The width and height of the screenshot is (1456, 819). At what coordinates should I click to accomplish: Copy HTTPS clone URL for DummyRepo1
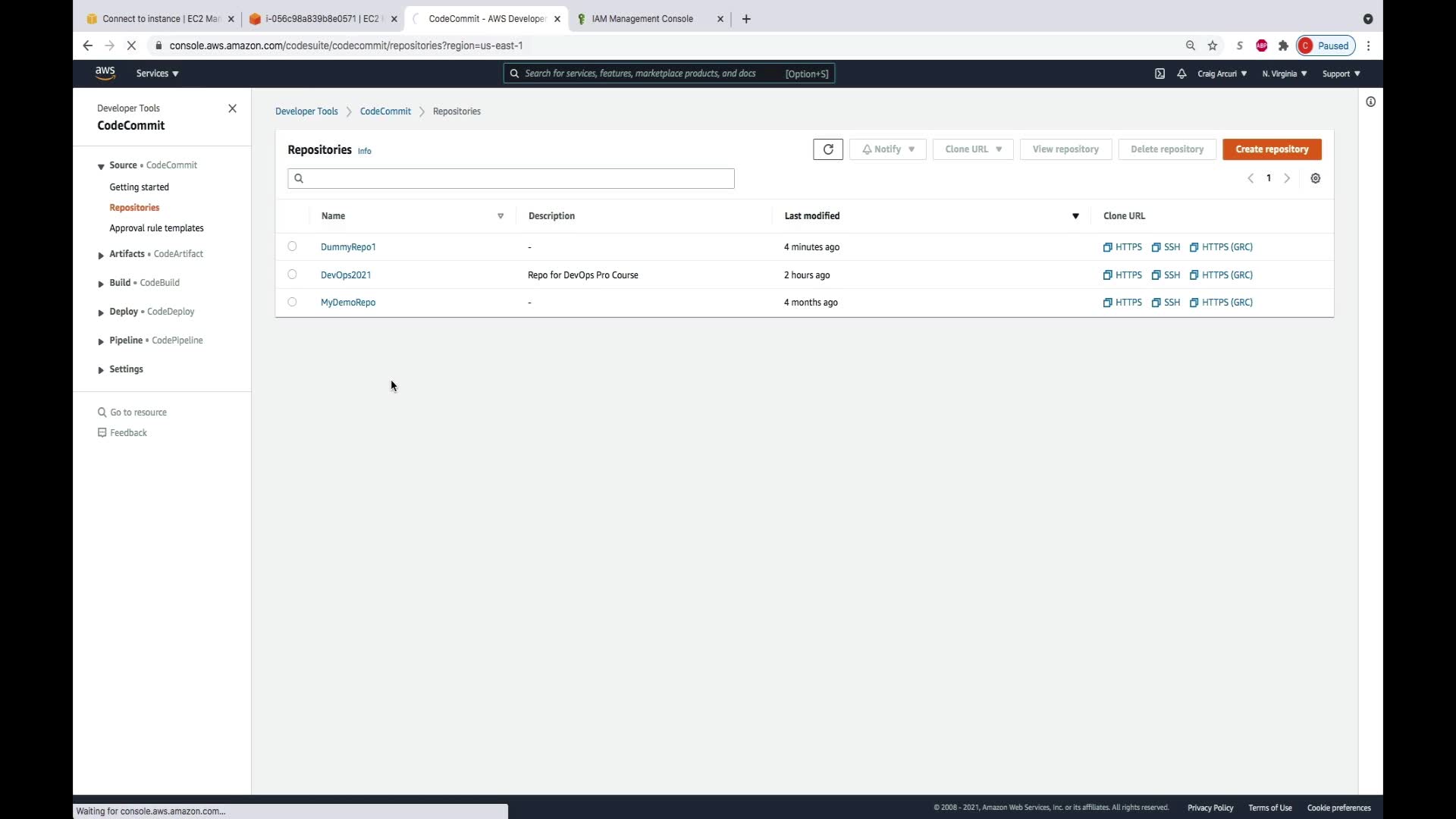pyautogui.click(x=1122, y=247)
